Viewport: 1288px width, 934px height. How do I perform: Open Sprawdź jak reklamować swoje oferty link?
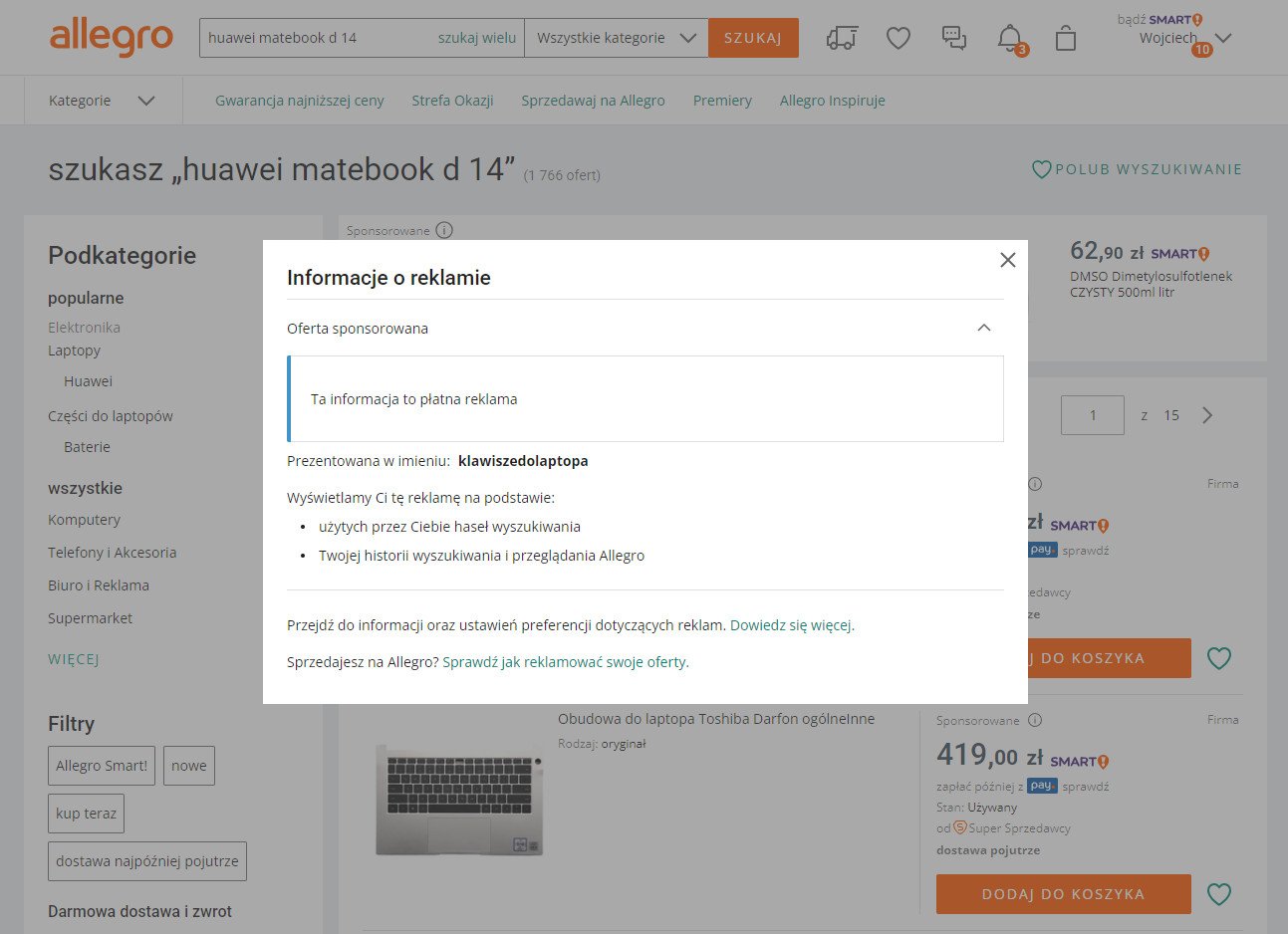565,661
